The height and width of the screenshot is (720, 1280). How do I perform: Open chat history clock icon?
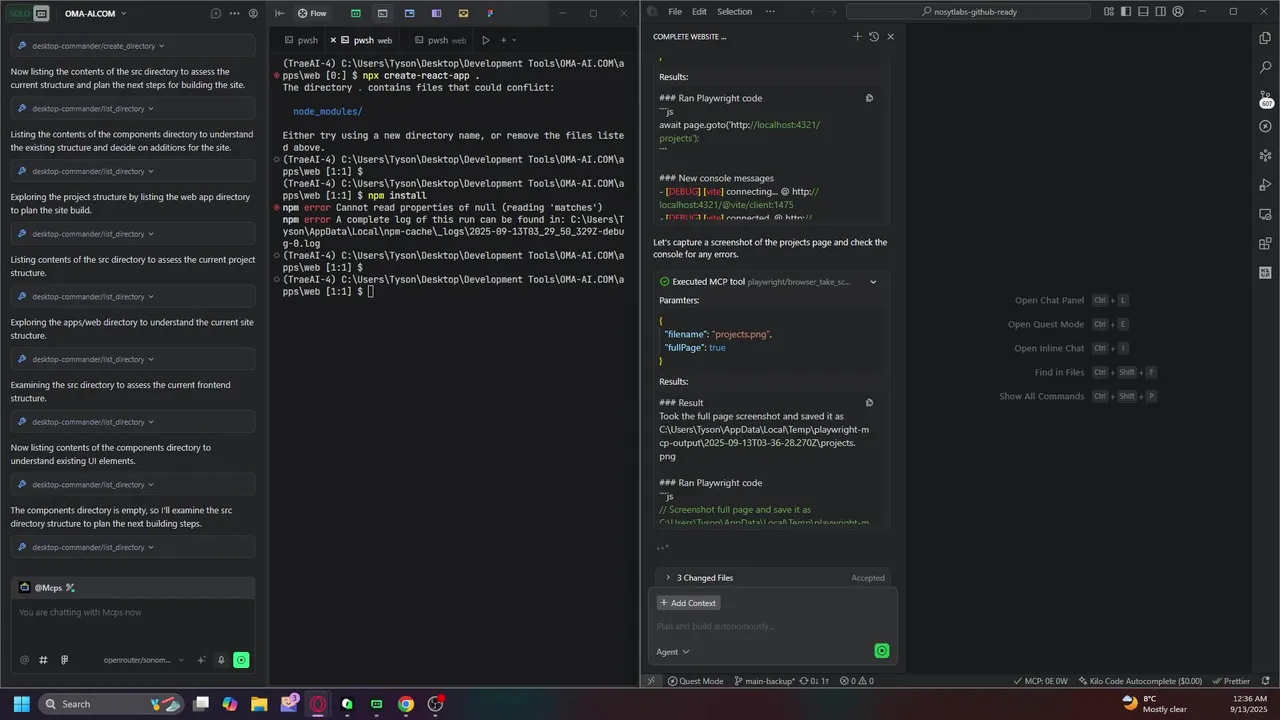[x=874, y=36]
